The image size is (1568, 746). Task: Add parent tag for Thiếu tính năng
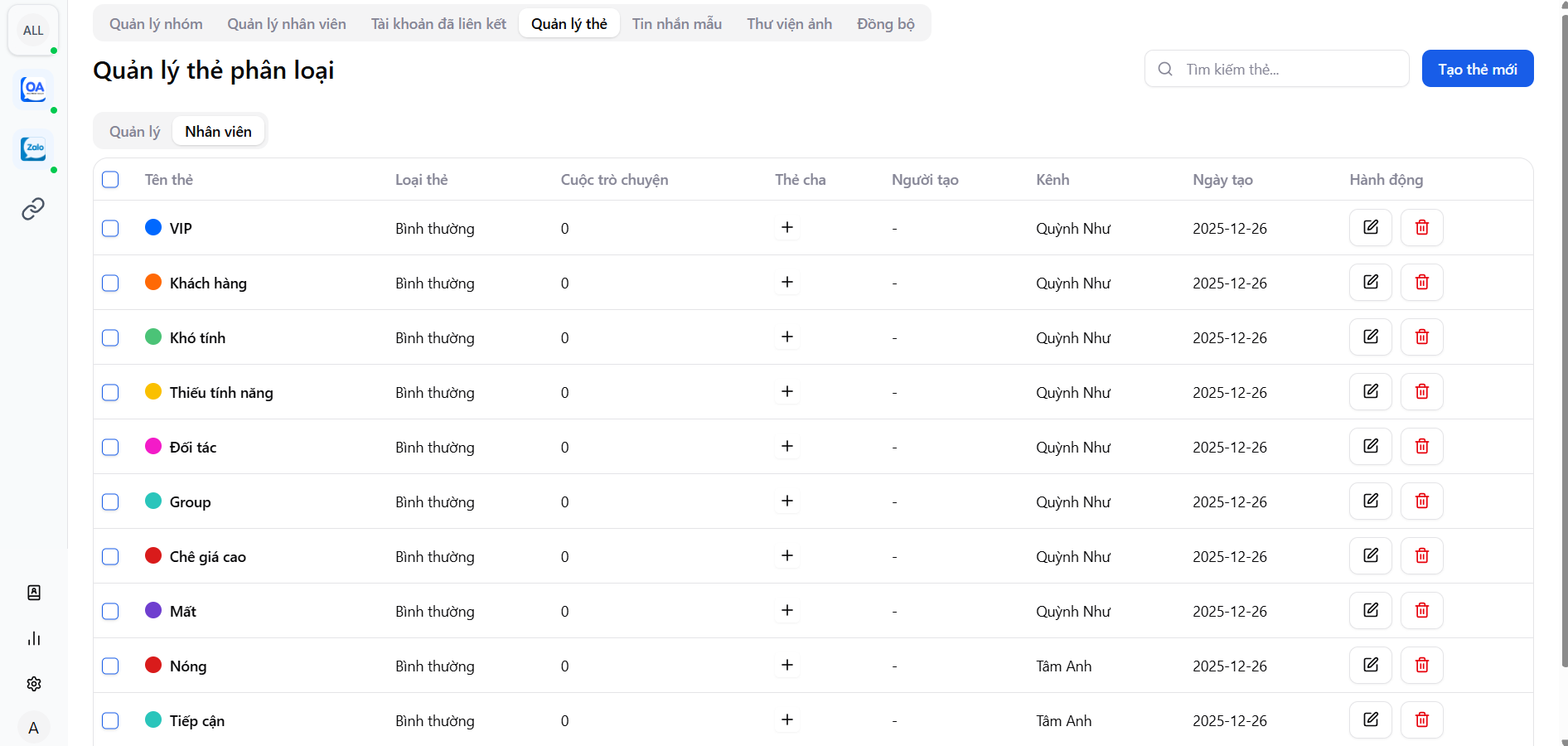(787, 392)
